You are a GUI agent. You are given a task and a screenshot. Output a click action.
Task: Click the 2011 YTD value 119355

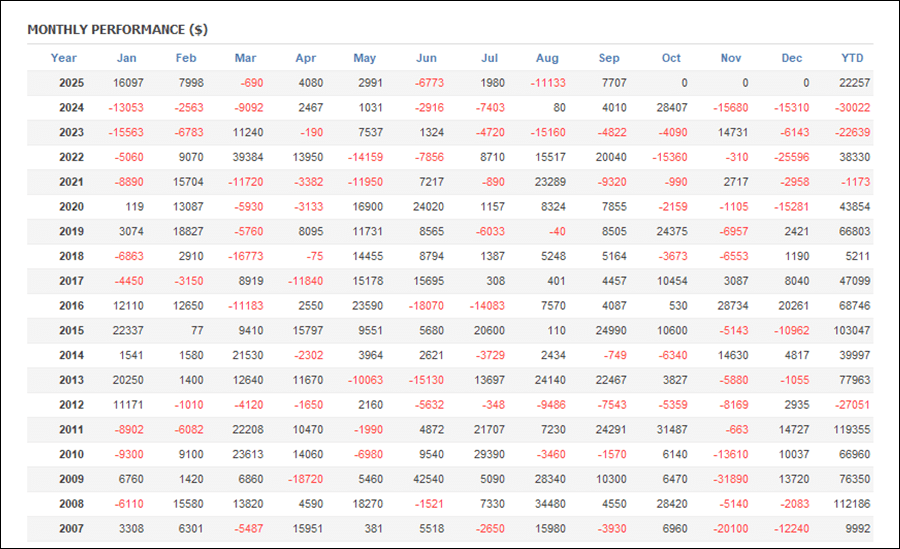850,430
